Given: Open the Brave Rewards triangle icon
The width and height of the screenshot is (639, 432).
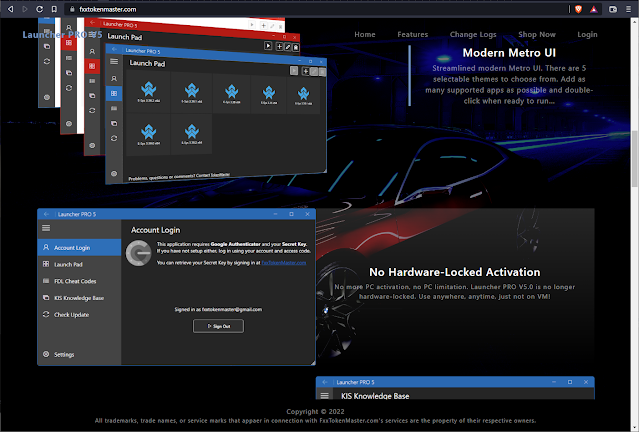Looking at the screenshot, I should click(594, 9).
